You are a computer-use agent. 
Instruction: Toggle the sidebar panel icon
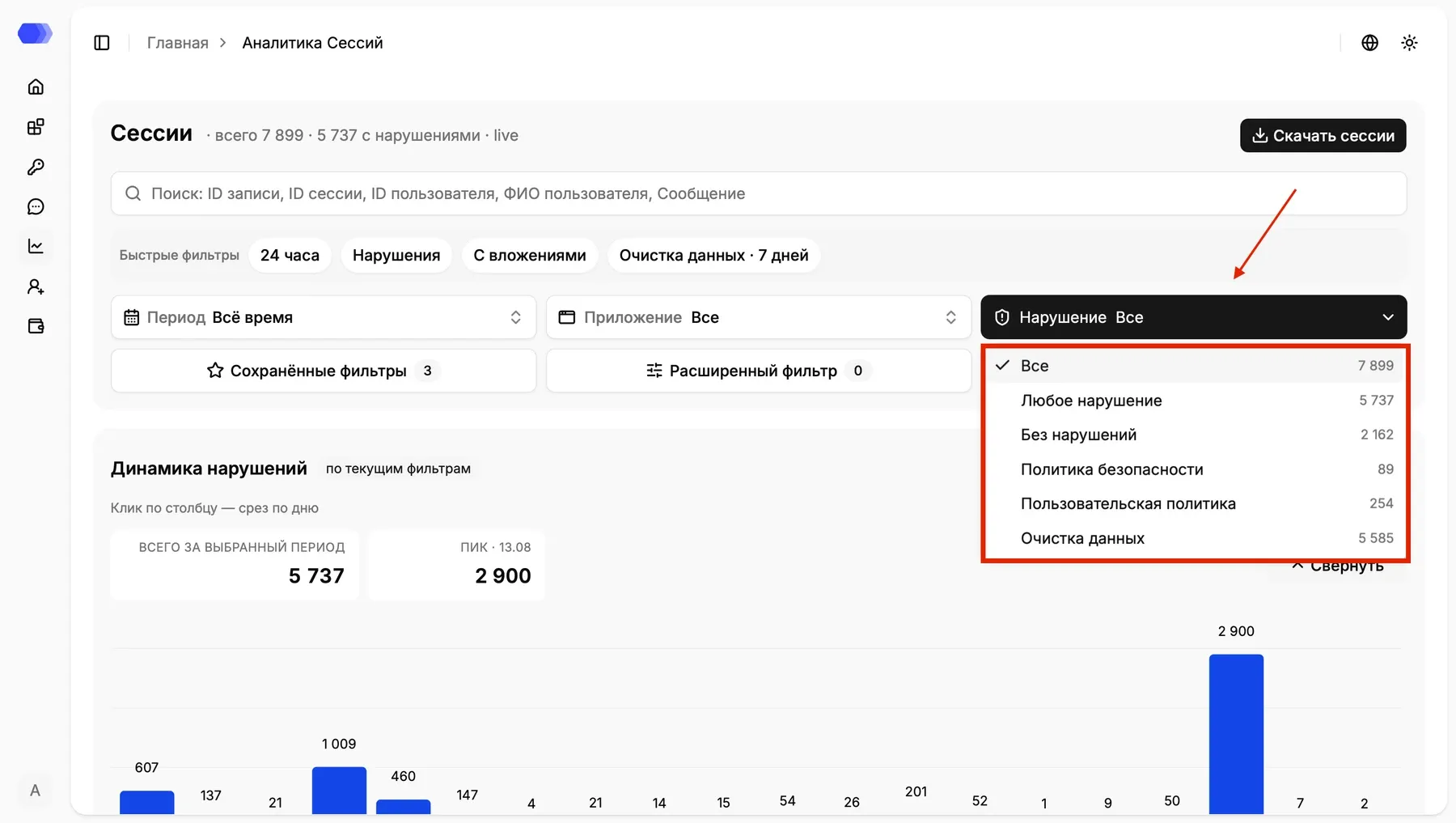102,43
